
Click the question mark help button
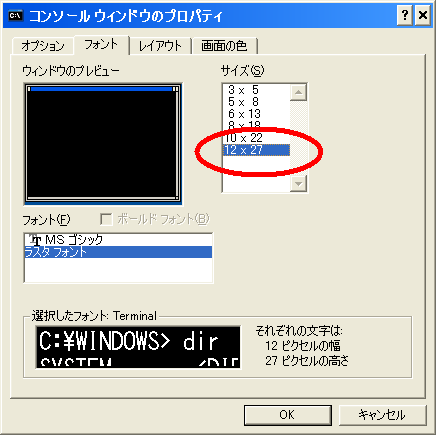point(404,15)
